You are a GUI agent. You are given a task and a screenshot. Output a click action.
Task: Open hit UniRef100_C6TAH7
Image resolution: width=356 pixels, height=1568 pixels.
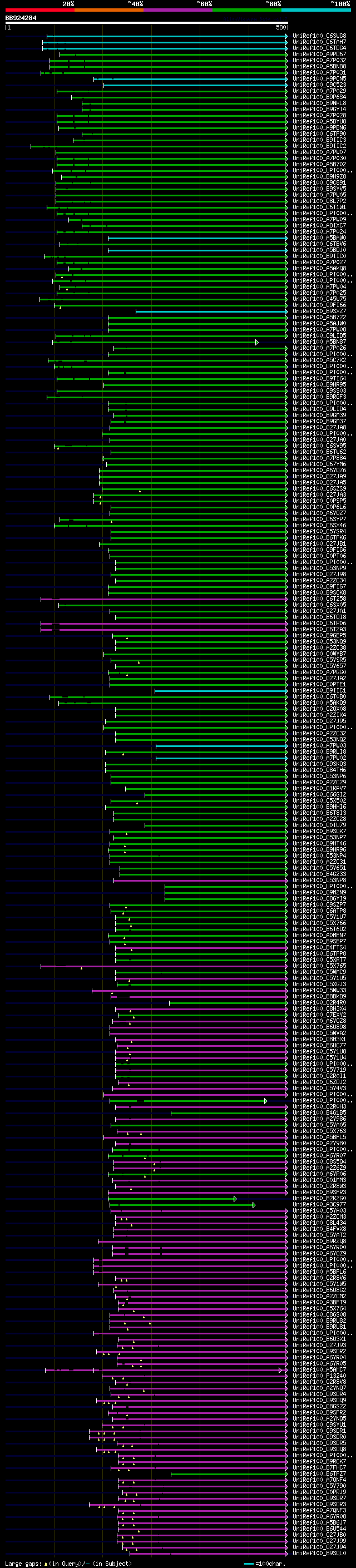(319, 42)
